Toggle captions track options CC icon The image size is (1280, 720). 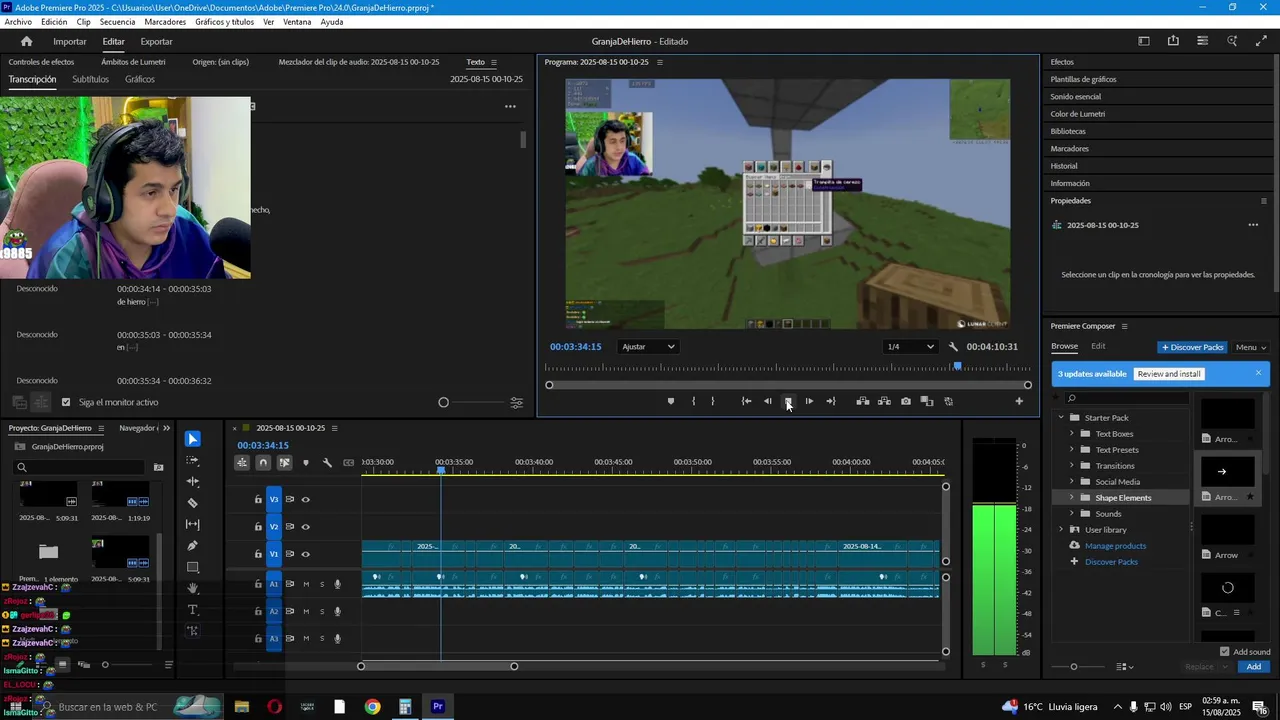348,463
